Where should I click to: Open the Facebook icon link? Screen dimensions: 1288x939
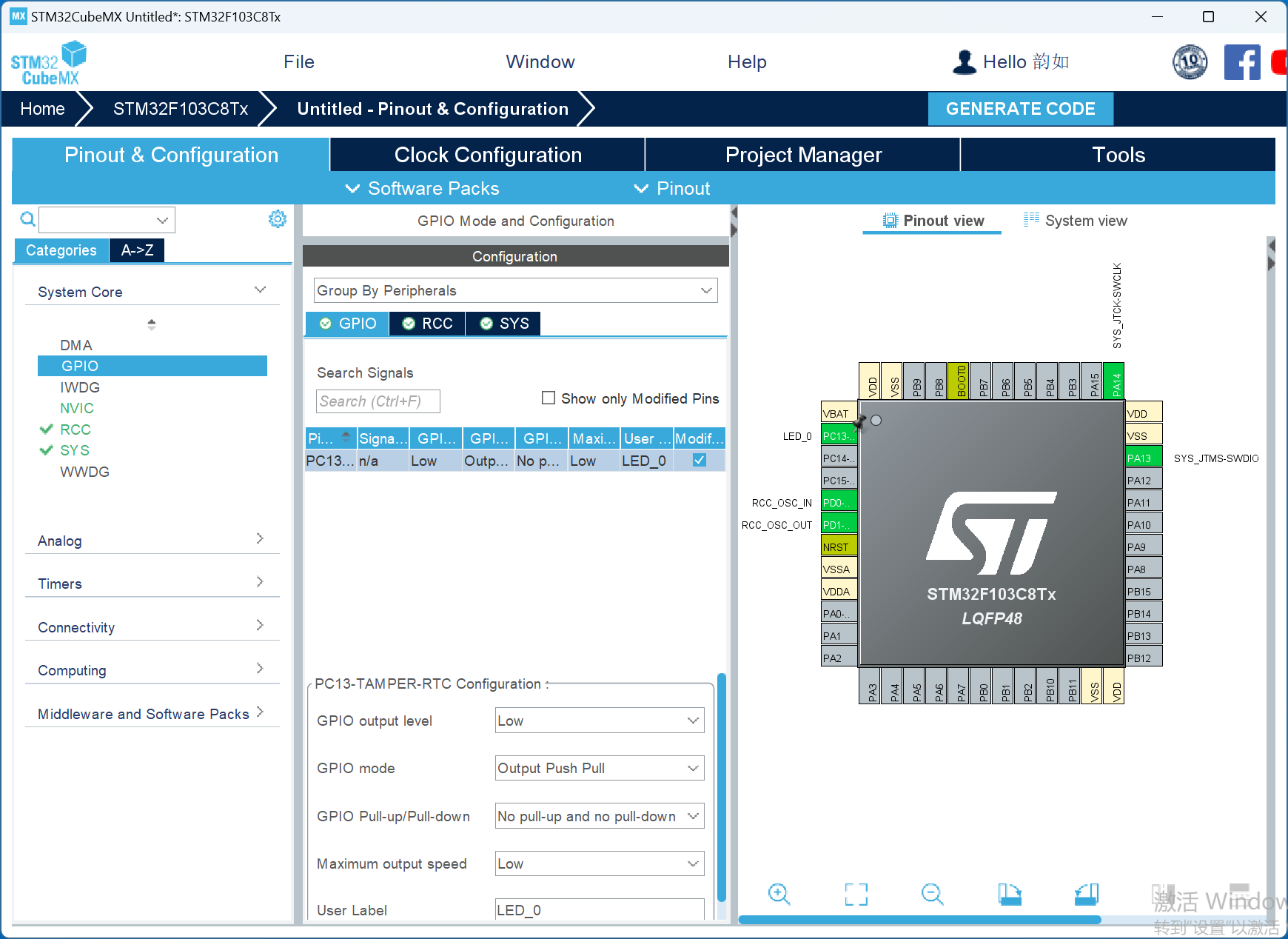[x=1242, y=62]
